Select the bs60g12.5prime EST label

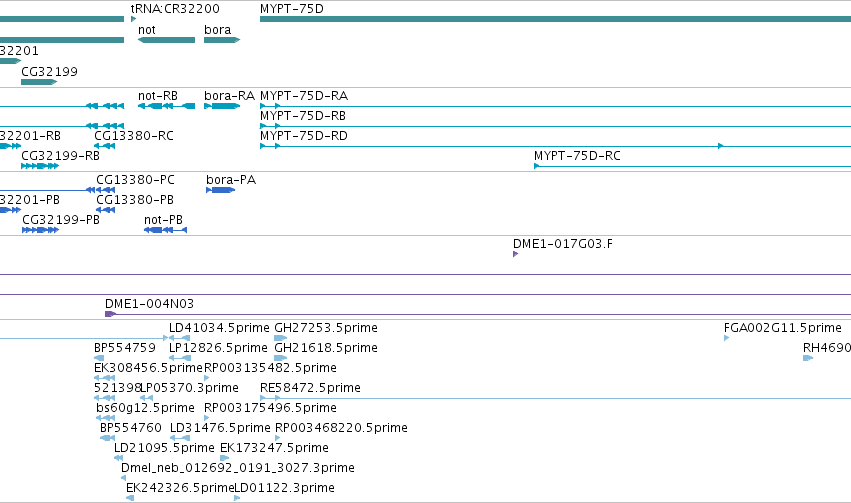click(145, 408)
